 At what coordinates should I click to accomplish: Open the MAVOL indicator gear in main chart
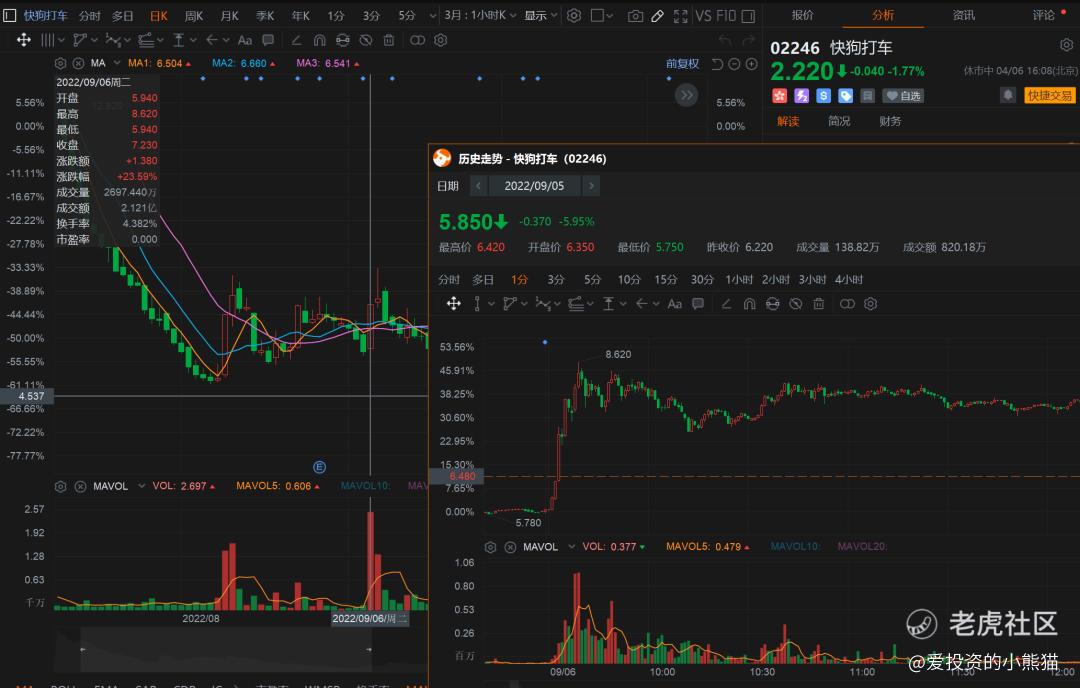tap(61, 486)
